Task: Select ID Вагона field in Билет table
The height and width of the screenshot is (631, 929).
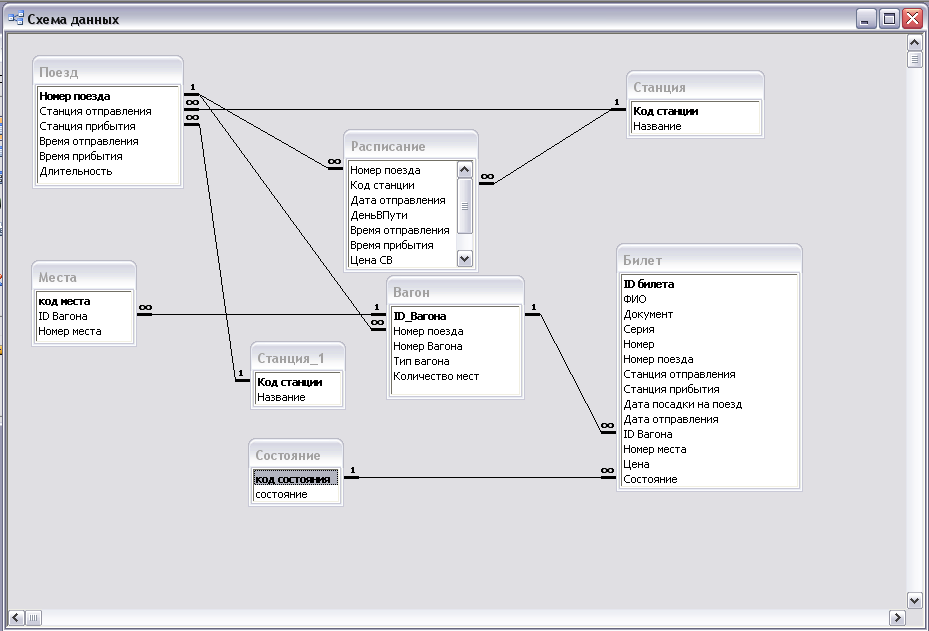Action: [x=709, y=434]
